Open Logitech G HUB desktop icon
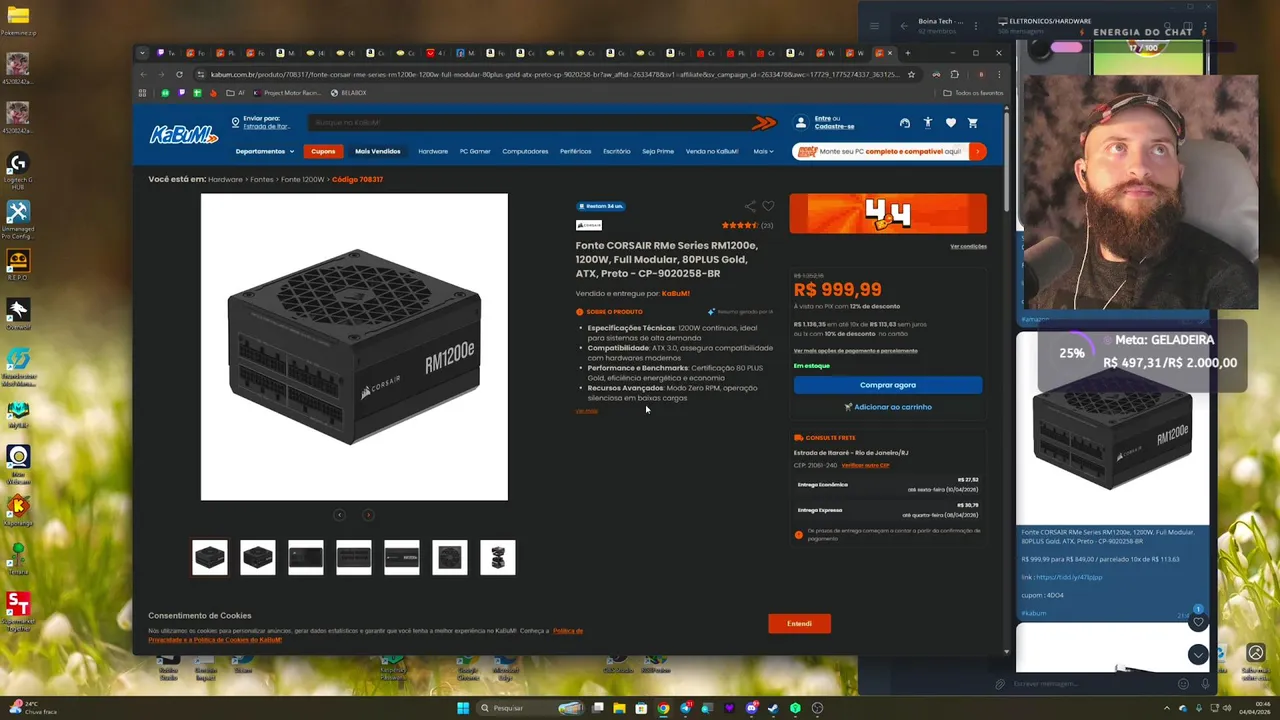 18,170
